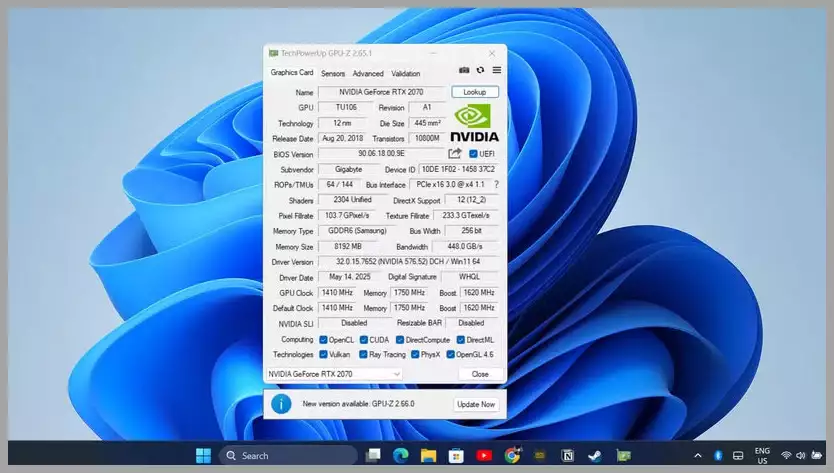Click the GPU-Z title bar app icon
This screenshot has width=834, height=473.
[273, 53]
